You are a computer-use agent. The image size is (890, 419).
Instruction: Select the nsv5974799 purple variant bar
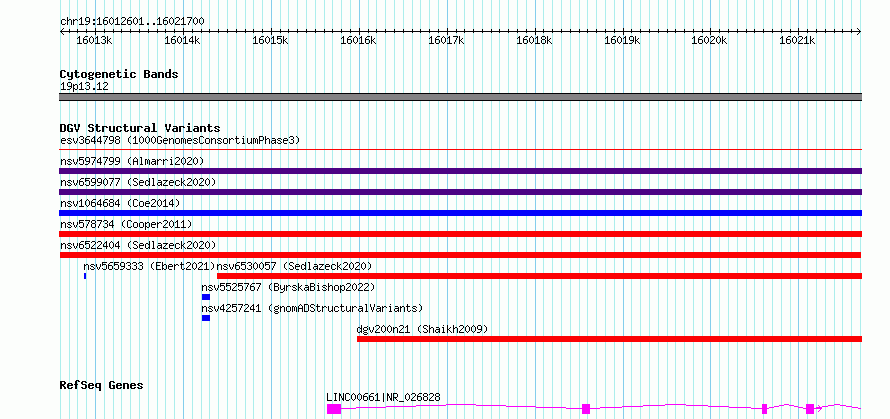pos(460,171)
